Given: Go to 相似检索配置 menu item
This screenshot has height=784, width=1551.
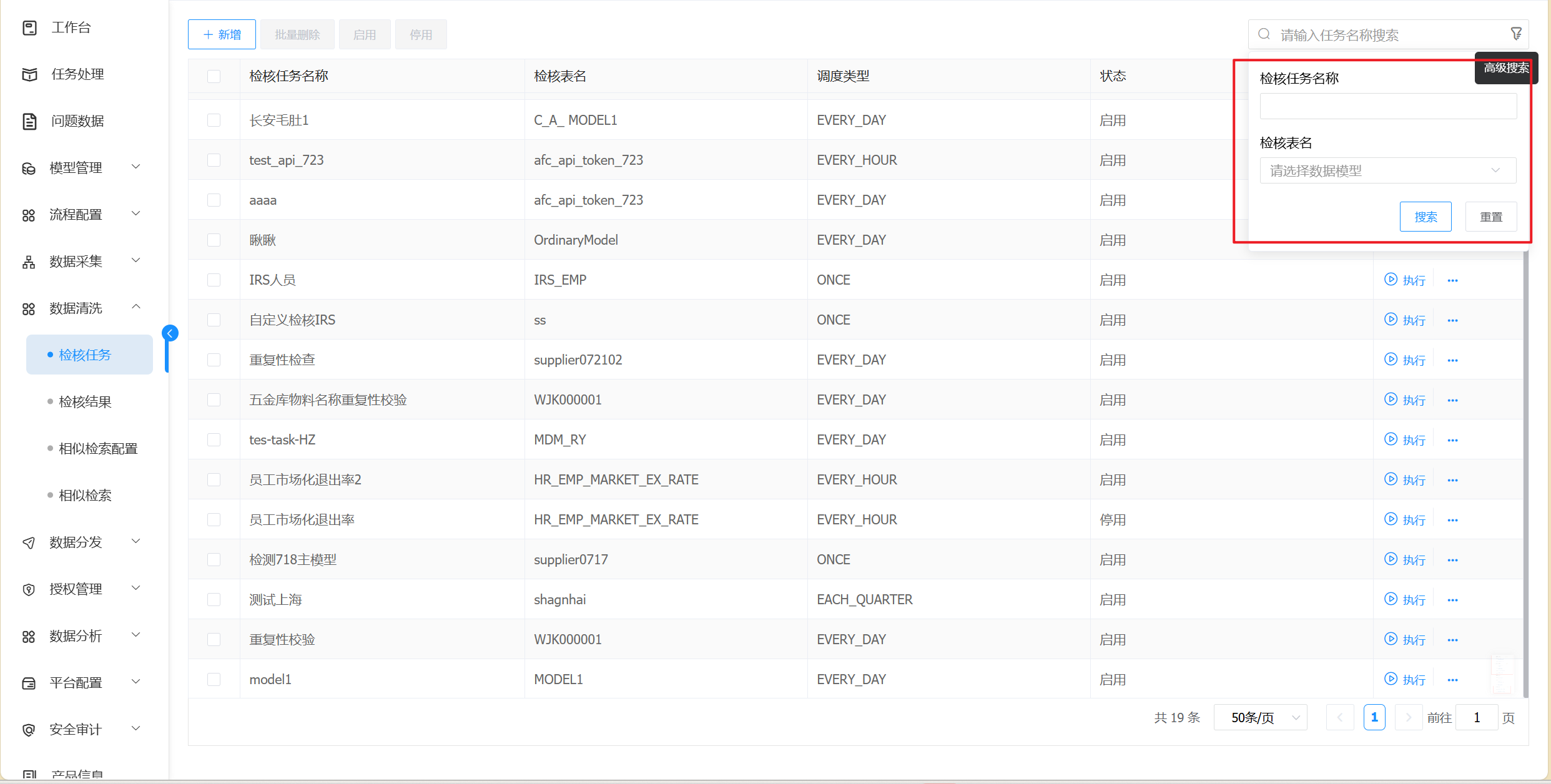Looking at the screenshot, I should pos(98,448).
